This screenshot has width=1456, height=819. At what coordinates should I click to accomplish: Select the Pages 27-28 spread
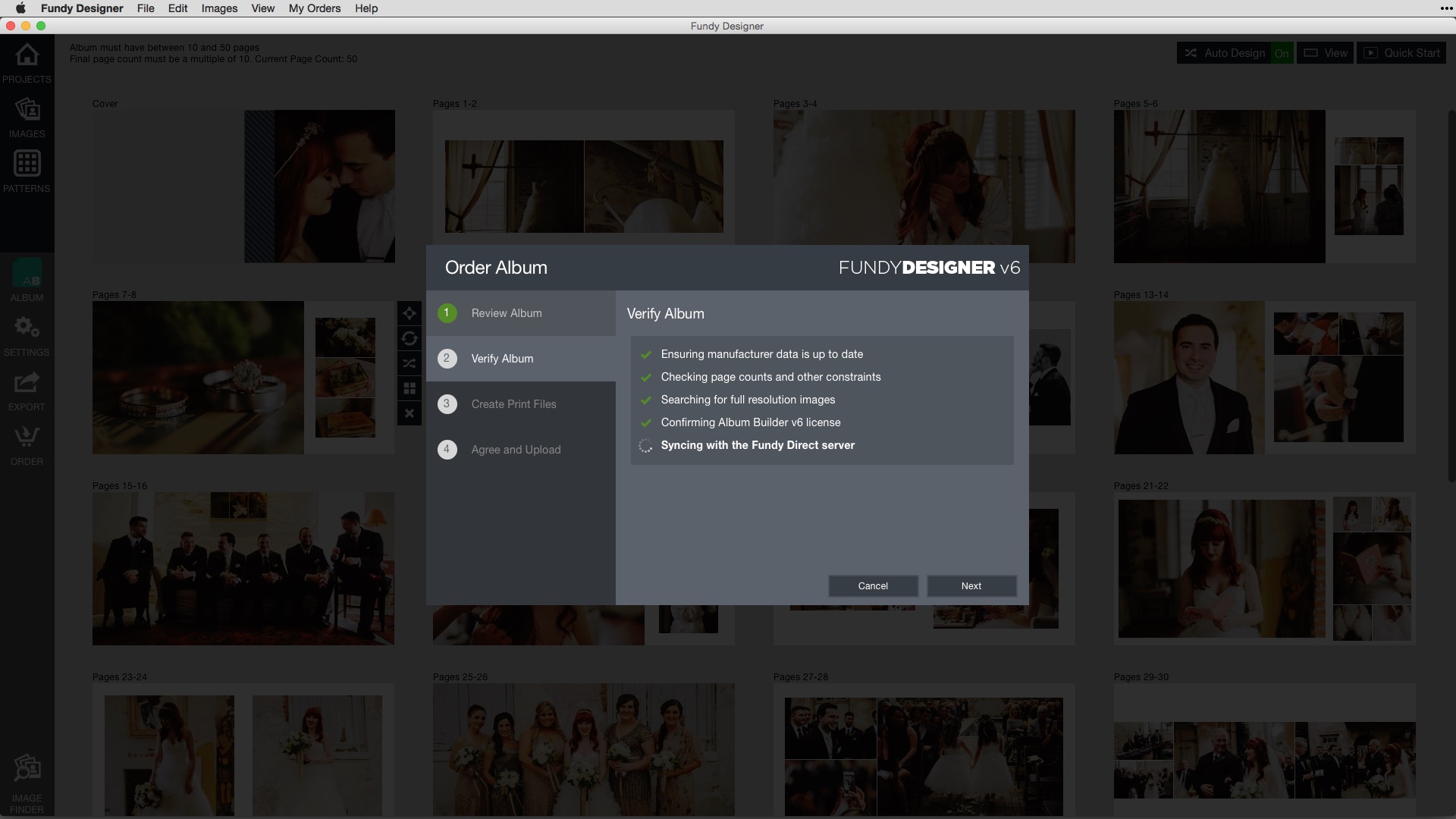tap(924, 749)
